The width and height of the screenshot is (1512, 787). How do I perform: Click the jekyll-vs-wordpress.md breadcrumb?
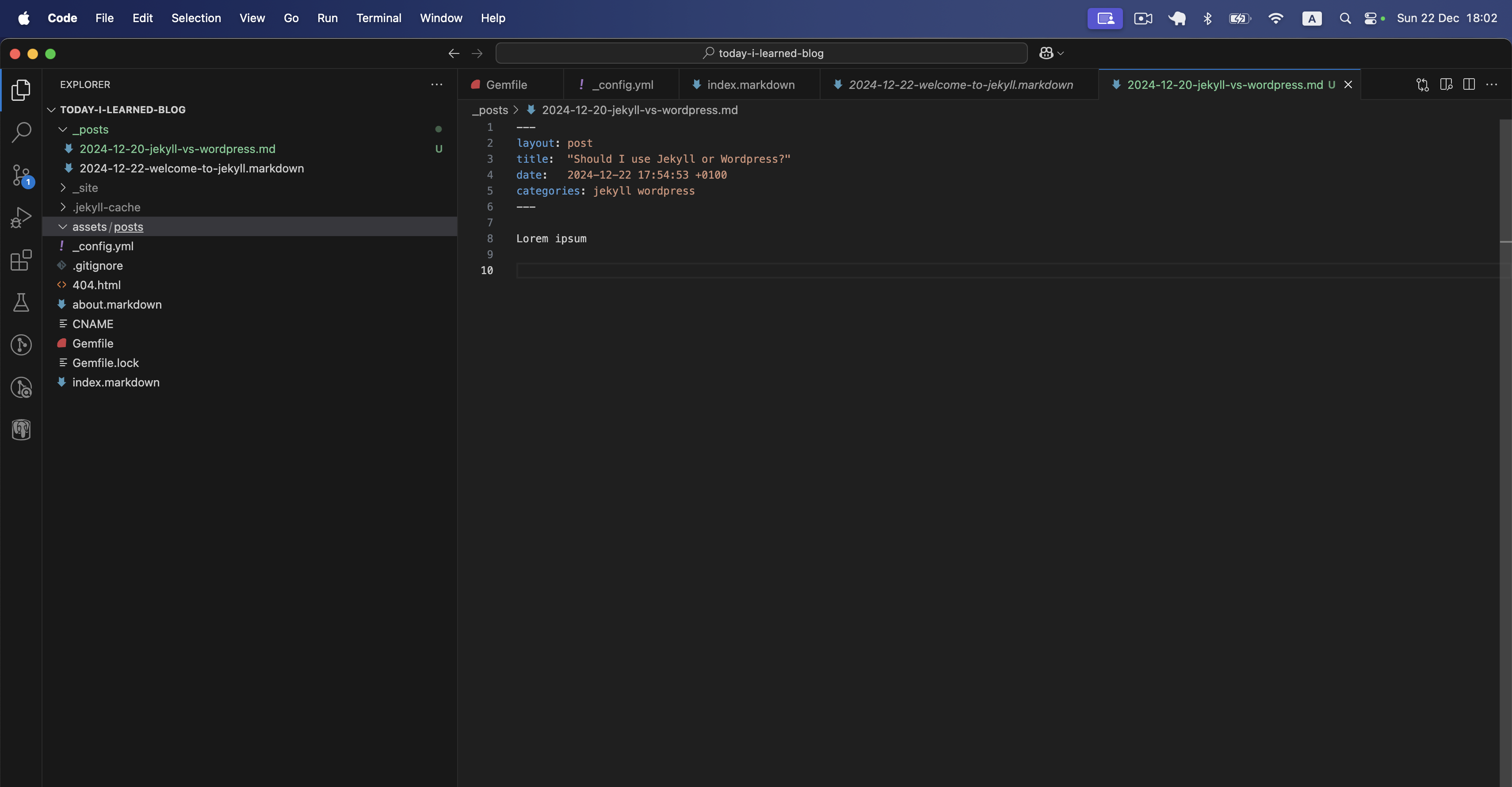pos(639,110)
